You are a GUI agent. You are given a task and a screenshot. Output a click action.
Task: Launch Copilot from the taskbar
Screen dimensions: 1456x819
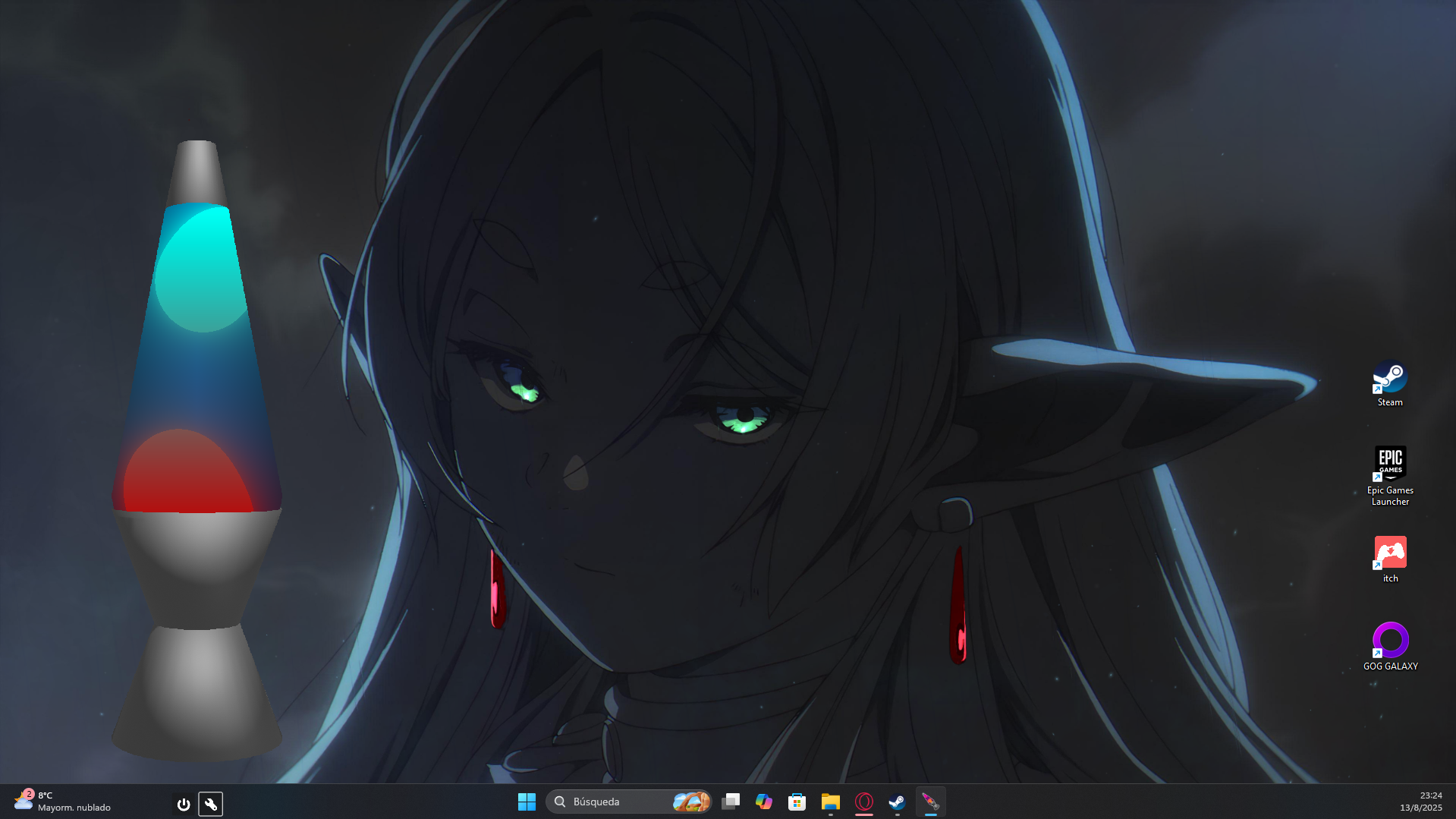[764, 802]
